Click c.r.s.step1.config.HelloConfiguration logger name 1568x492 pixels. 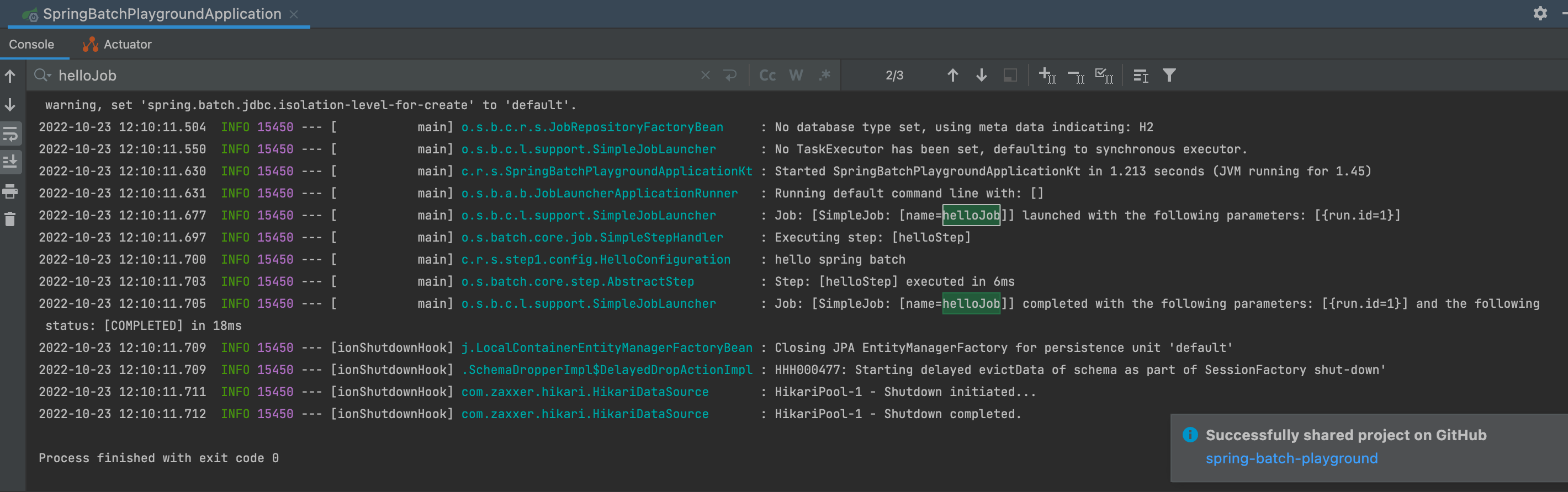[x=595, y=260]
